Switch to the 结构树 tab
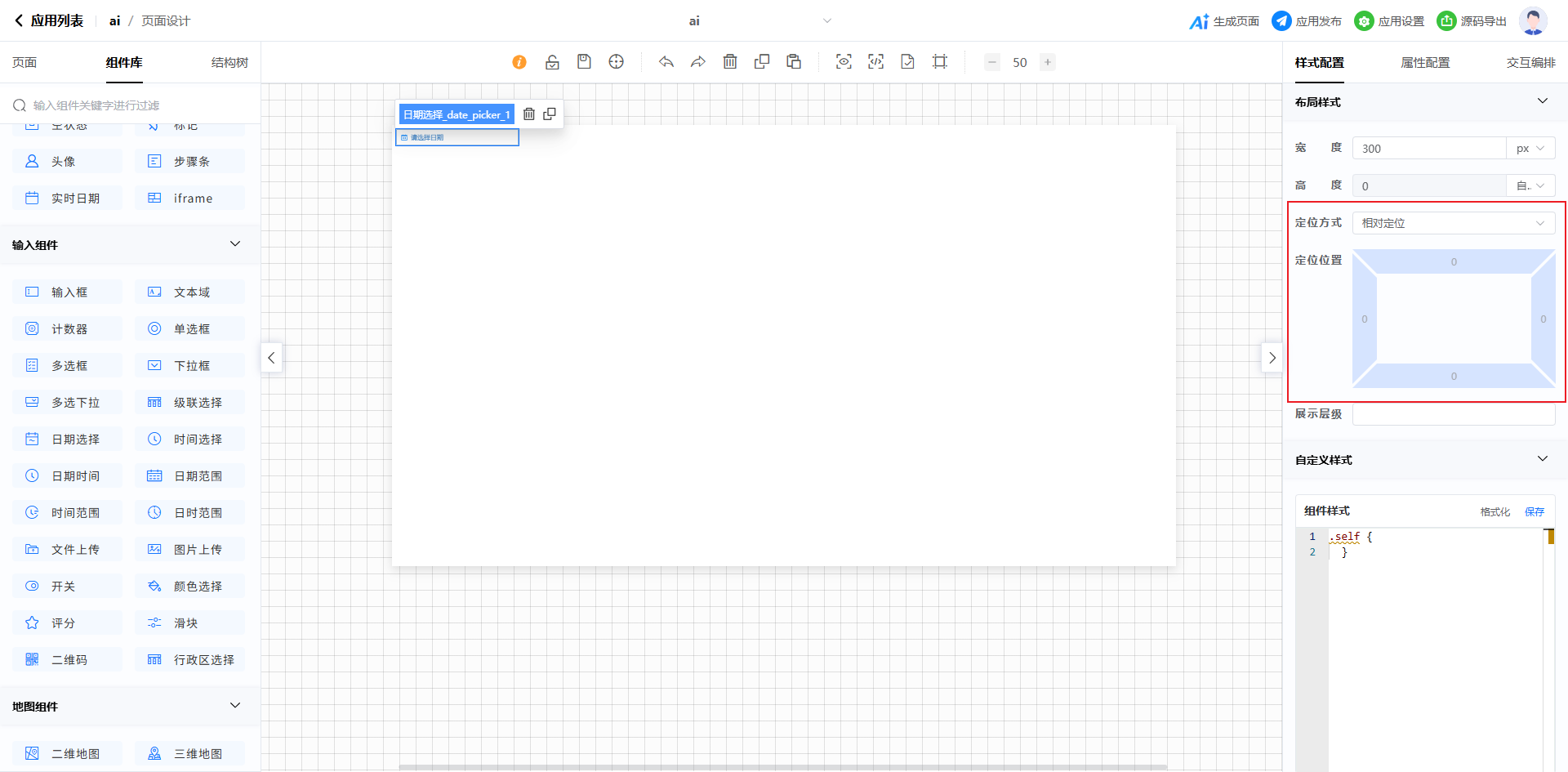Image resolution: width=1568 pixels, height=772 pixels. pos(229,63)
